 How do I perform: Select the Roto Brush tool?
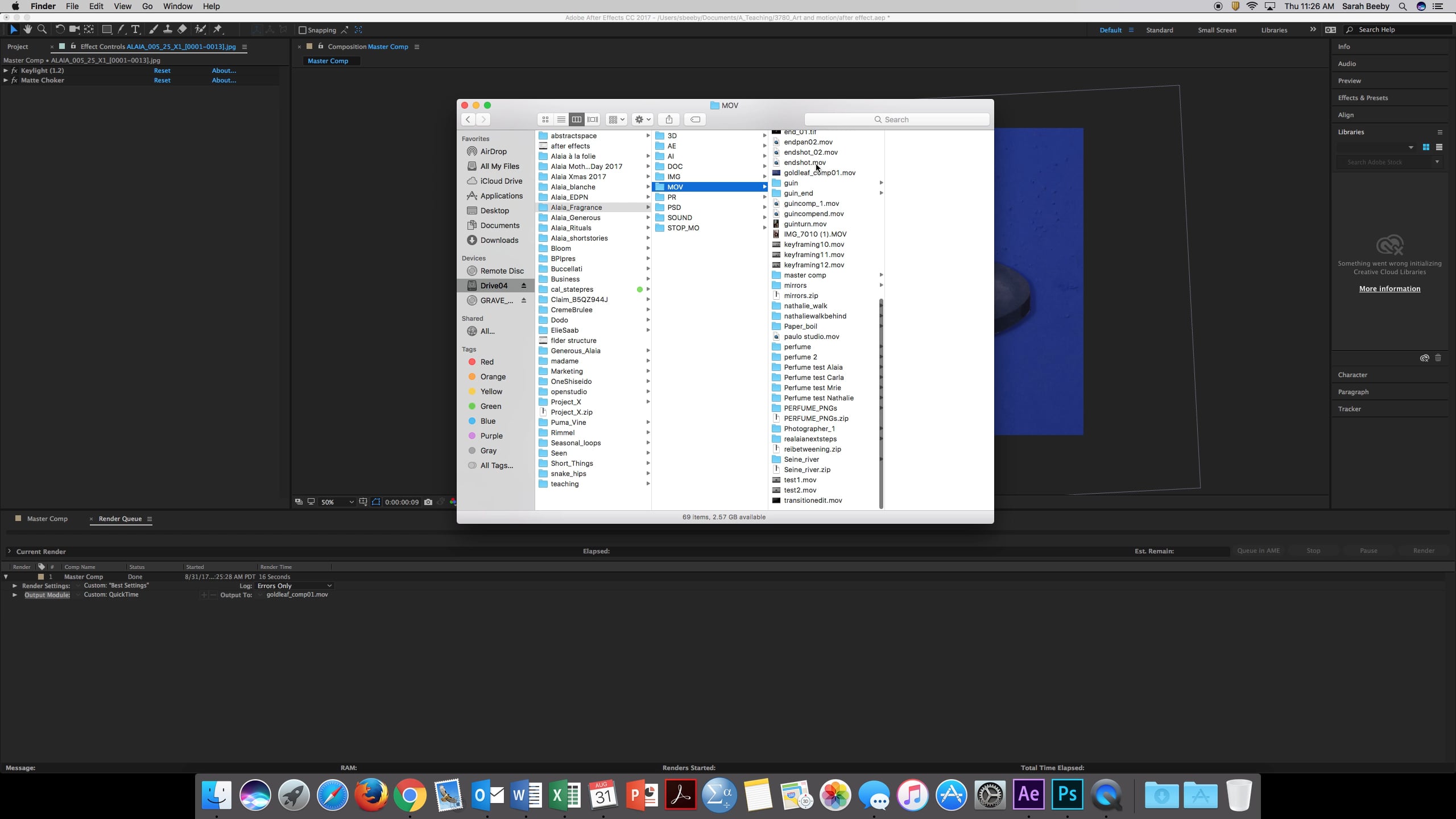click(x=200, y=30)
